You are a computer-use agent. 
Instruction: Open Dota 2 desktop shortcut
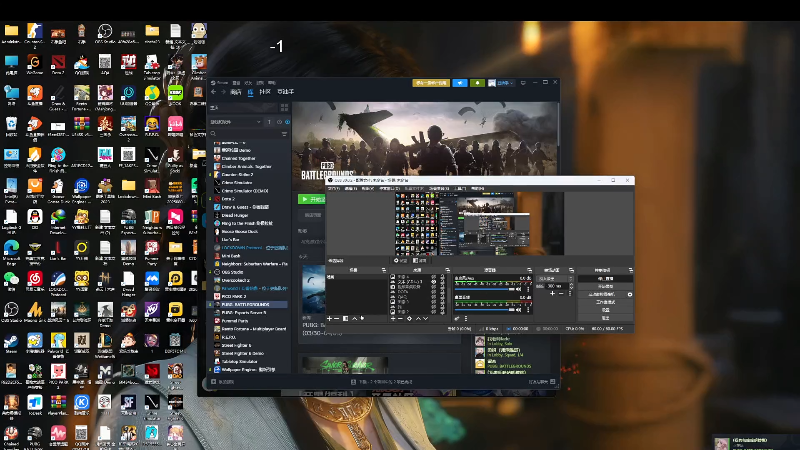pos(58,64)
